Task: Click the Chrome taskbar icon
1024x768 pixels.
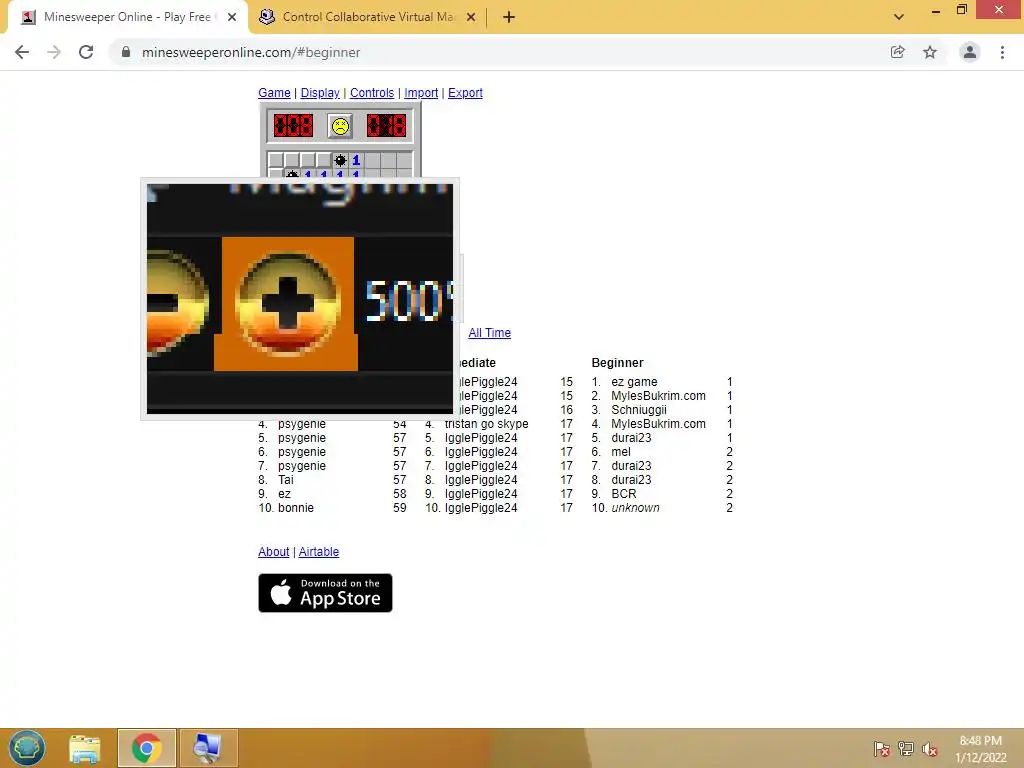Action: click(x=146, y=748)
